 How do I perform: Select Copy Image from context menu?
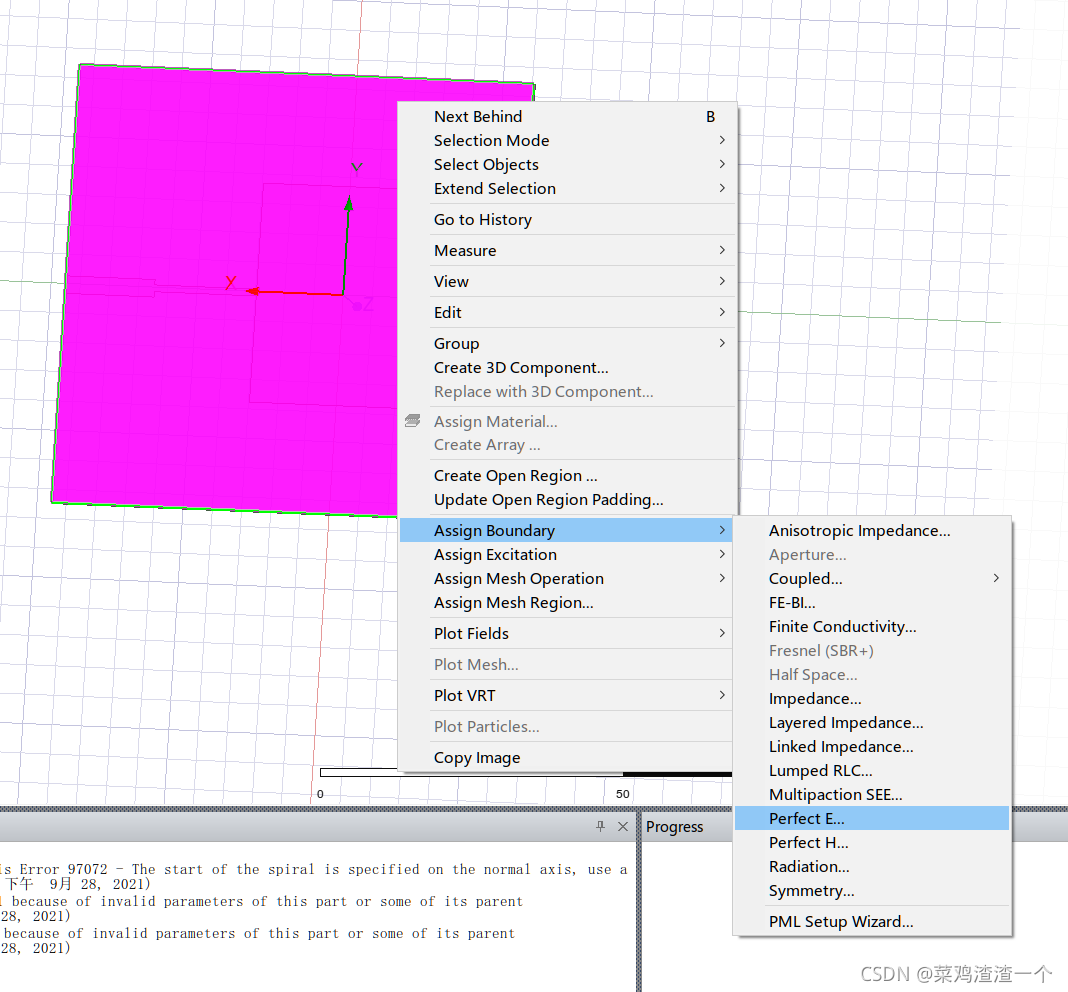coord(567,757)
